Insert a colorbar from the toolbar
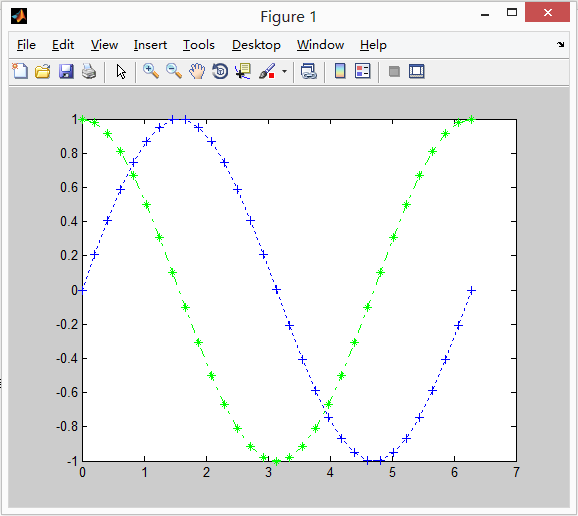 340,71
